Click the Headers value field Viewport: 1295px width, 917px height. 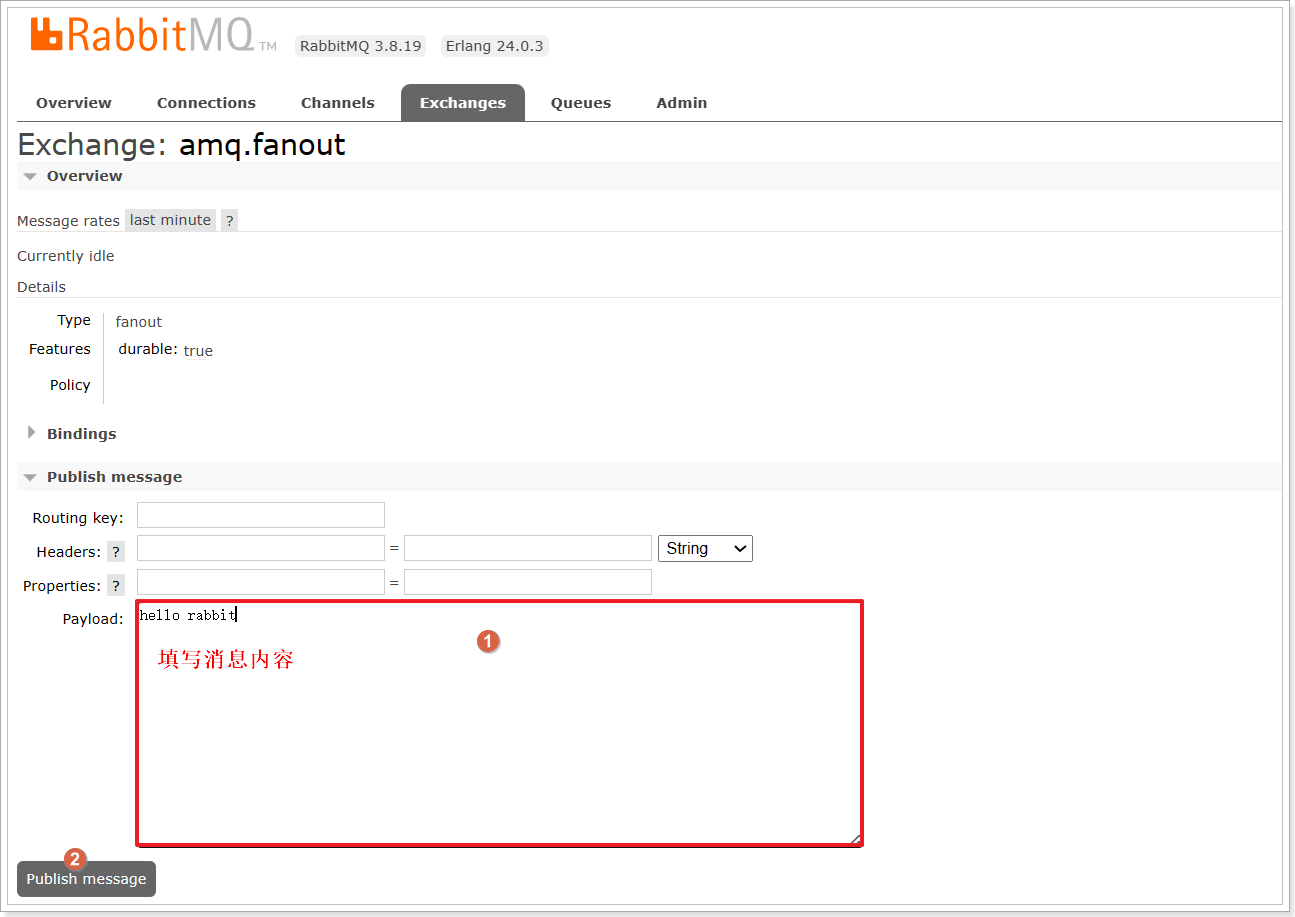click(x=528, y=548)
